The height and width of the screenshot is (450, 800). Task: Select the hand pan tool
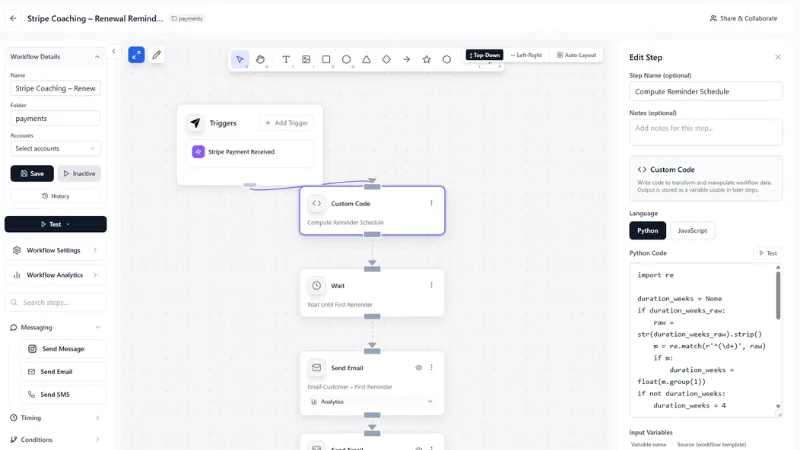point(260,59)
